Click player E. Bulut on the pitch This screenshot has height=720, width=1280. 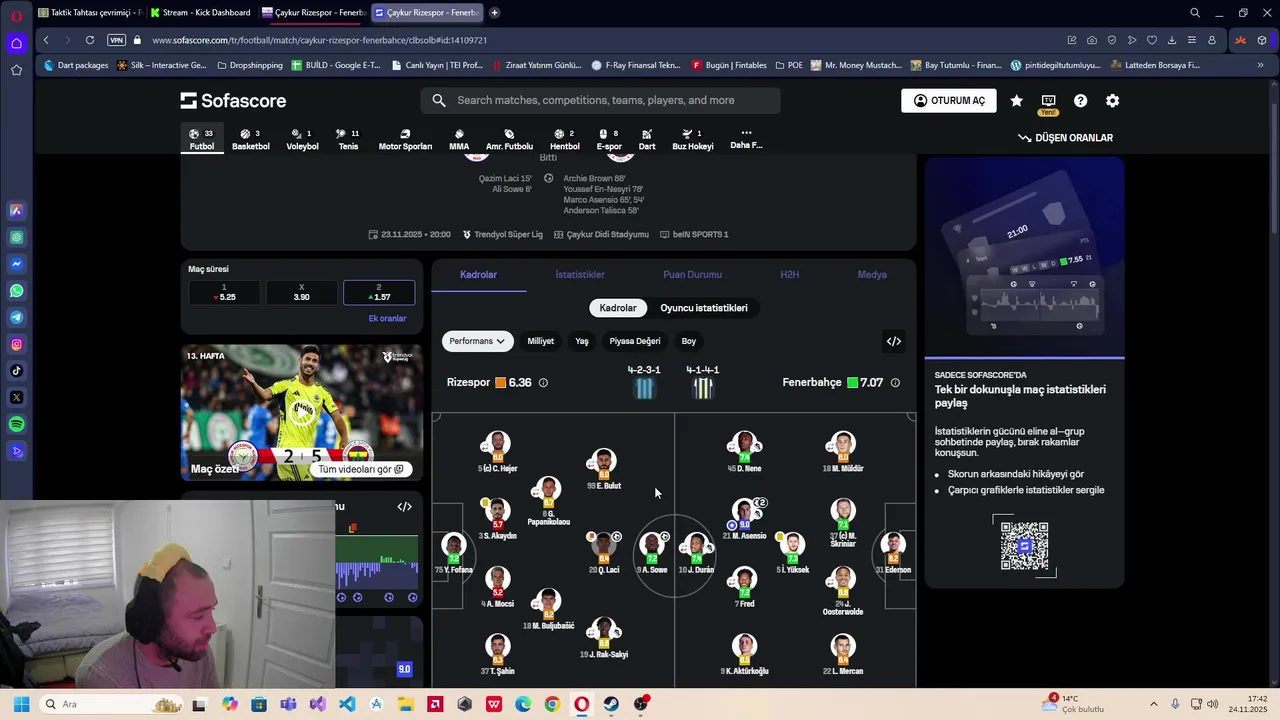pyautogui.click(x=603, y=469)
